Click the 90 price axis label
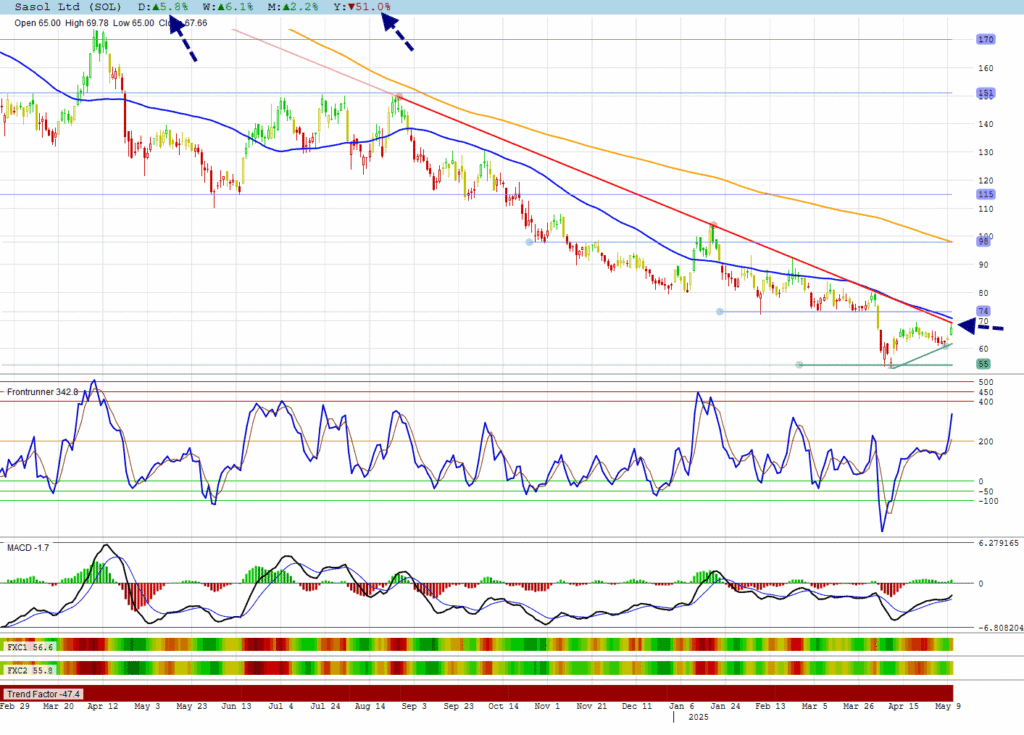The width and height of the screenshot is (1024, 735). (x=983, y=265)
